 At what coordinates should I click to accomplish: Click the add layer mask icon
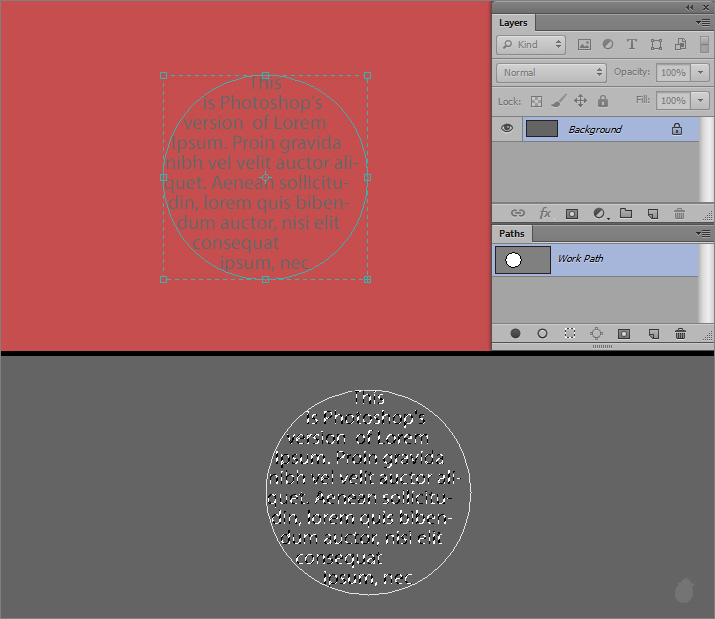(572, 213)
